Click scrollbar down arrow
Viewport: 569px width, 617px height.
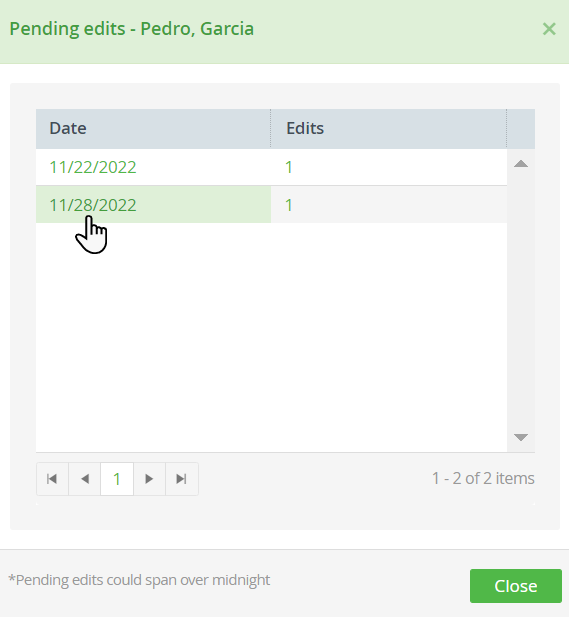click(x=521, y=437)
